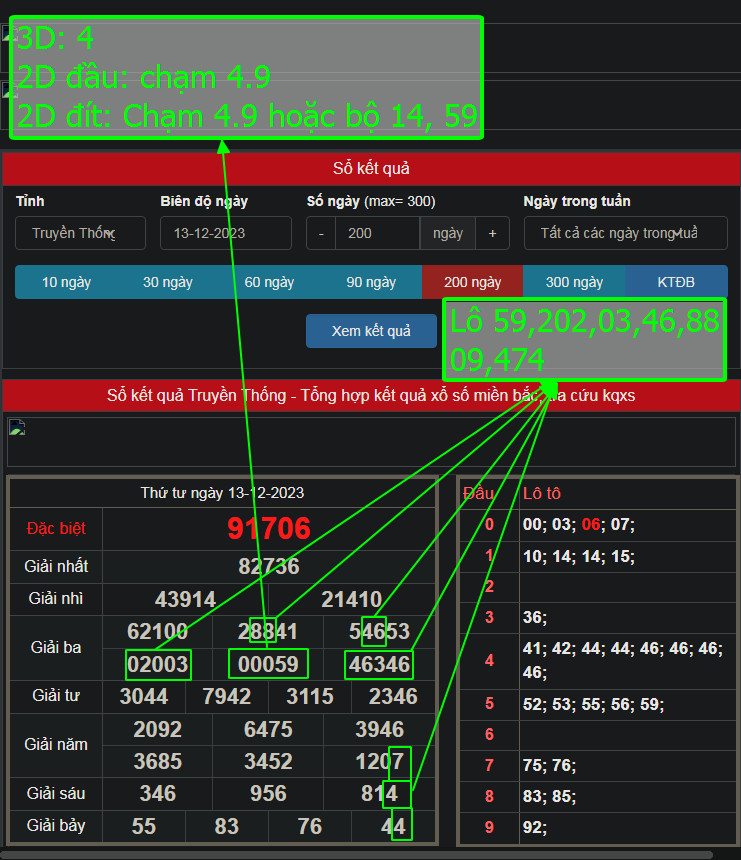Open the Biên độ ngày date field
The width and height of the screenshot is (741, 860).
point(225,233)
